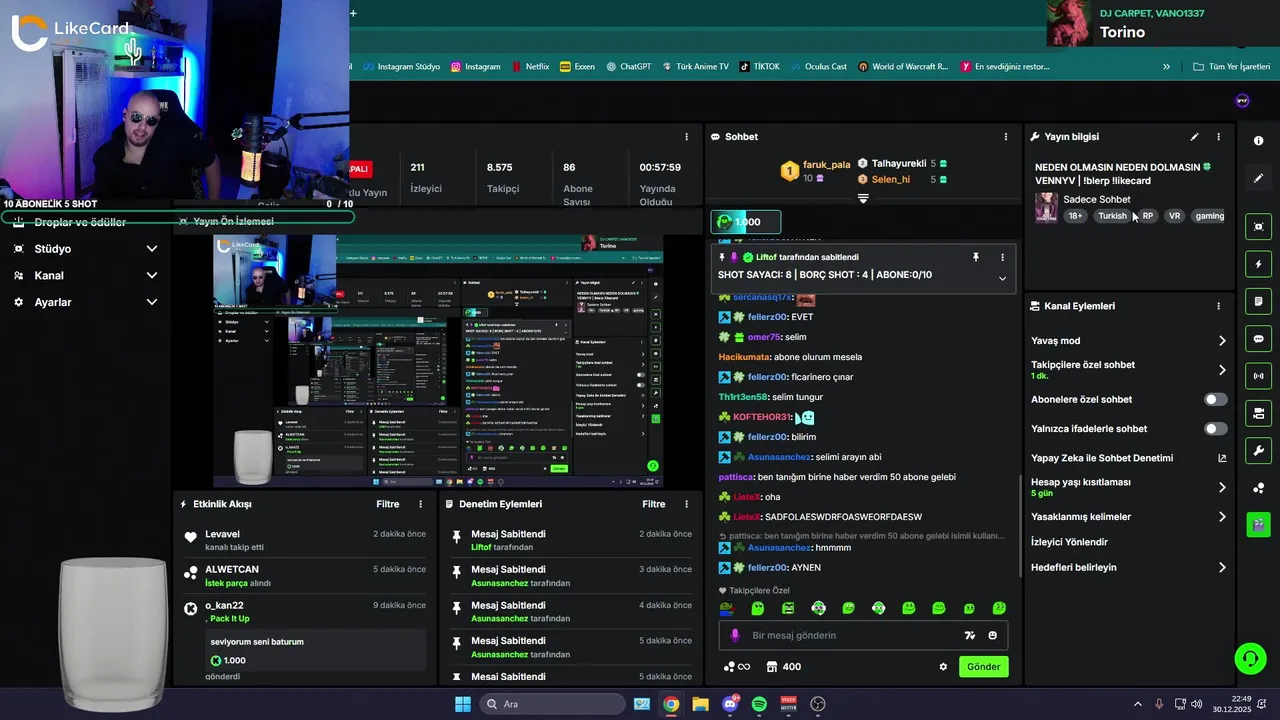Image resolution: width=1280 pixels, height=720 pixels.
Task: Click channel points infinity balance
Action: click(x=736, y=667)
